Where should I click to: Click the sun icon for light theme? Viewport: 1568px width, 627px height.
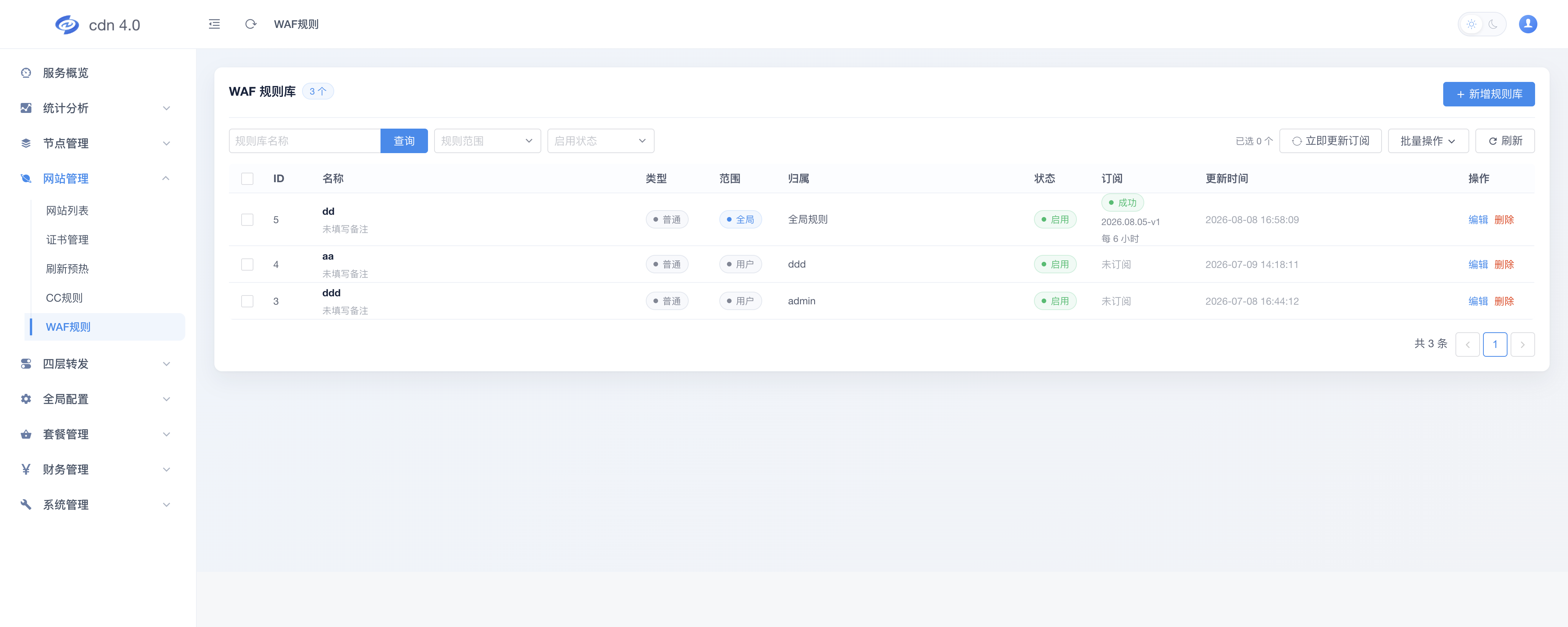point(1471,24)
